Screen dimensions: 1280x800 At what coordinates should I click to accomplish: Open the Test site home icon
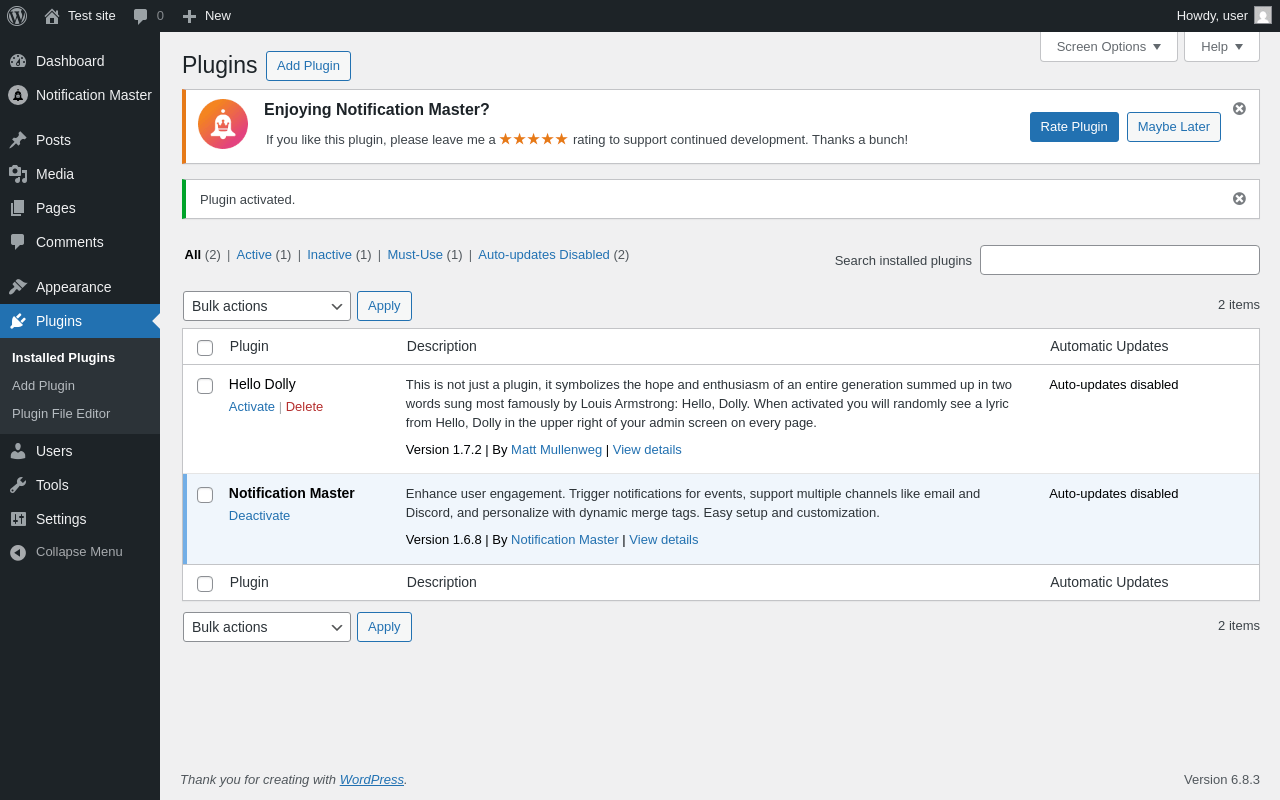tap(52, 16)
